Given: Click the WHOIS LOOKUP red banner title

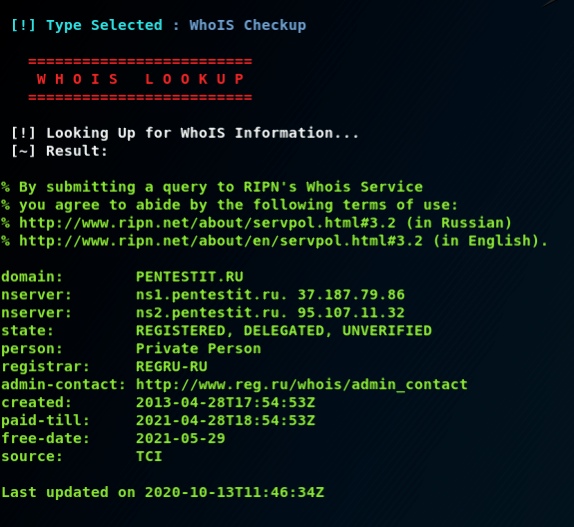Looking at the screenshot, I should pyautogui.click(x=140, y=79).
